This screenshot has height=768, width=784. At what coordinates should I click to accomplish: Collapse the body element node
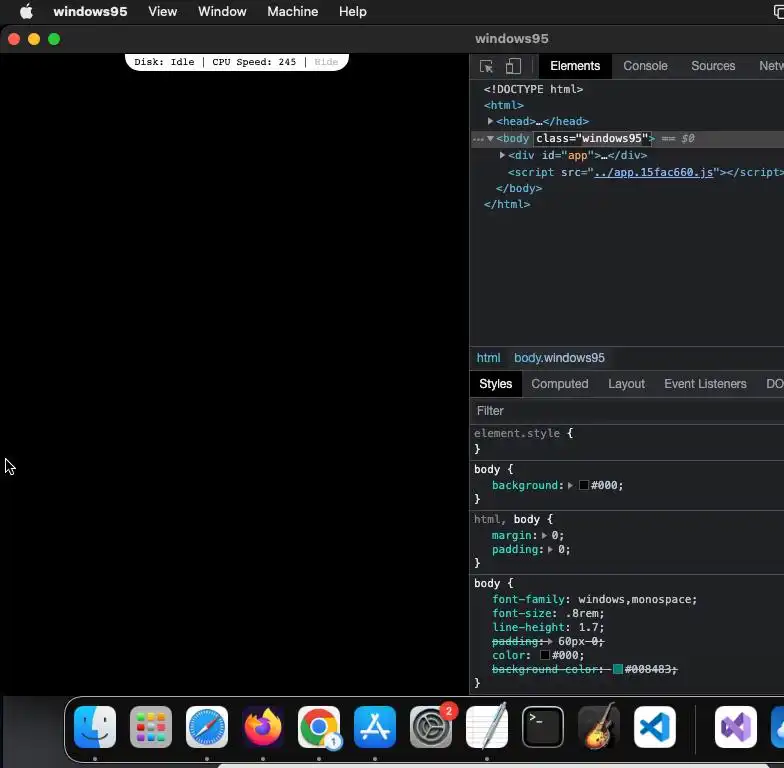490,138
